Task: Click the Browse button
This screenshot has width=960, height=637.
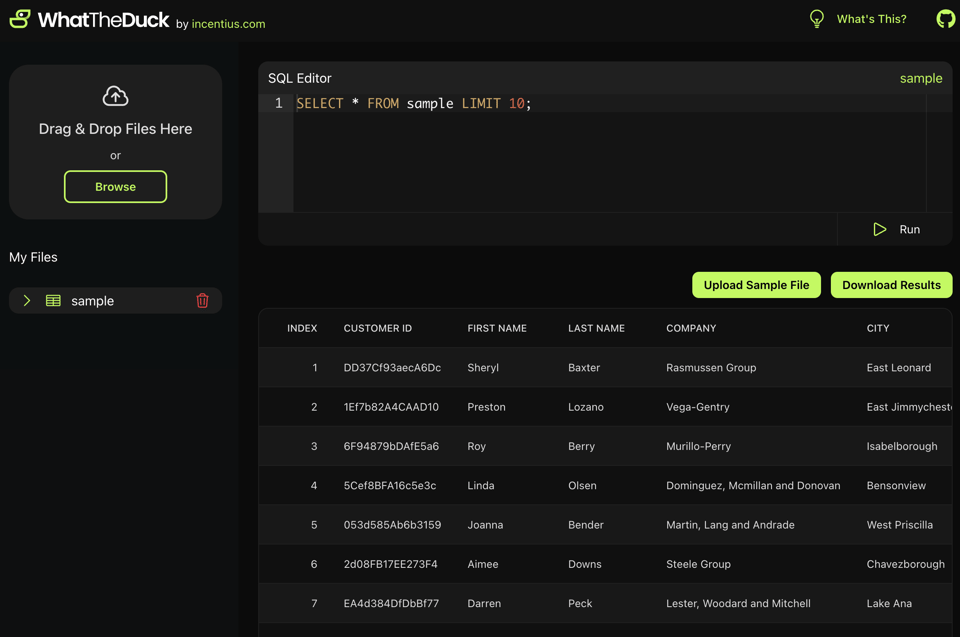Action: (x=115, y=187)
